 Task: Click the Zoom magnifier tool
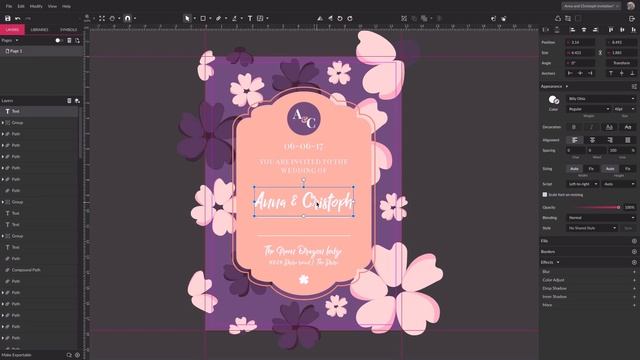coord(87,18)
